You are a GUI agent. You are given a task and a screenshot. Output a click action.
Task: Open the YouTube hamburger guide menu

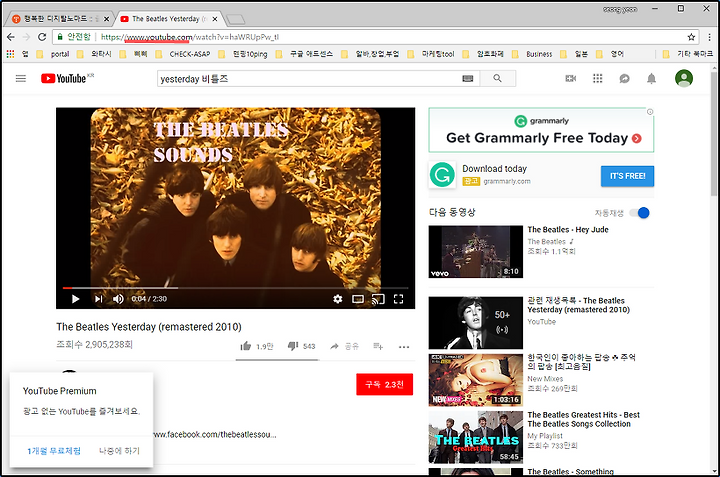[x=21, y=79]
